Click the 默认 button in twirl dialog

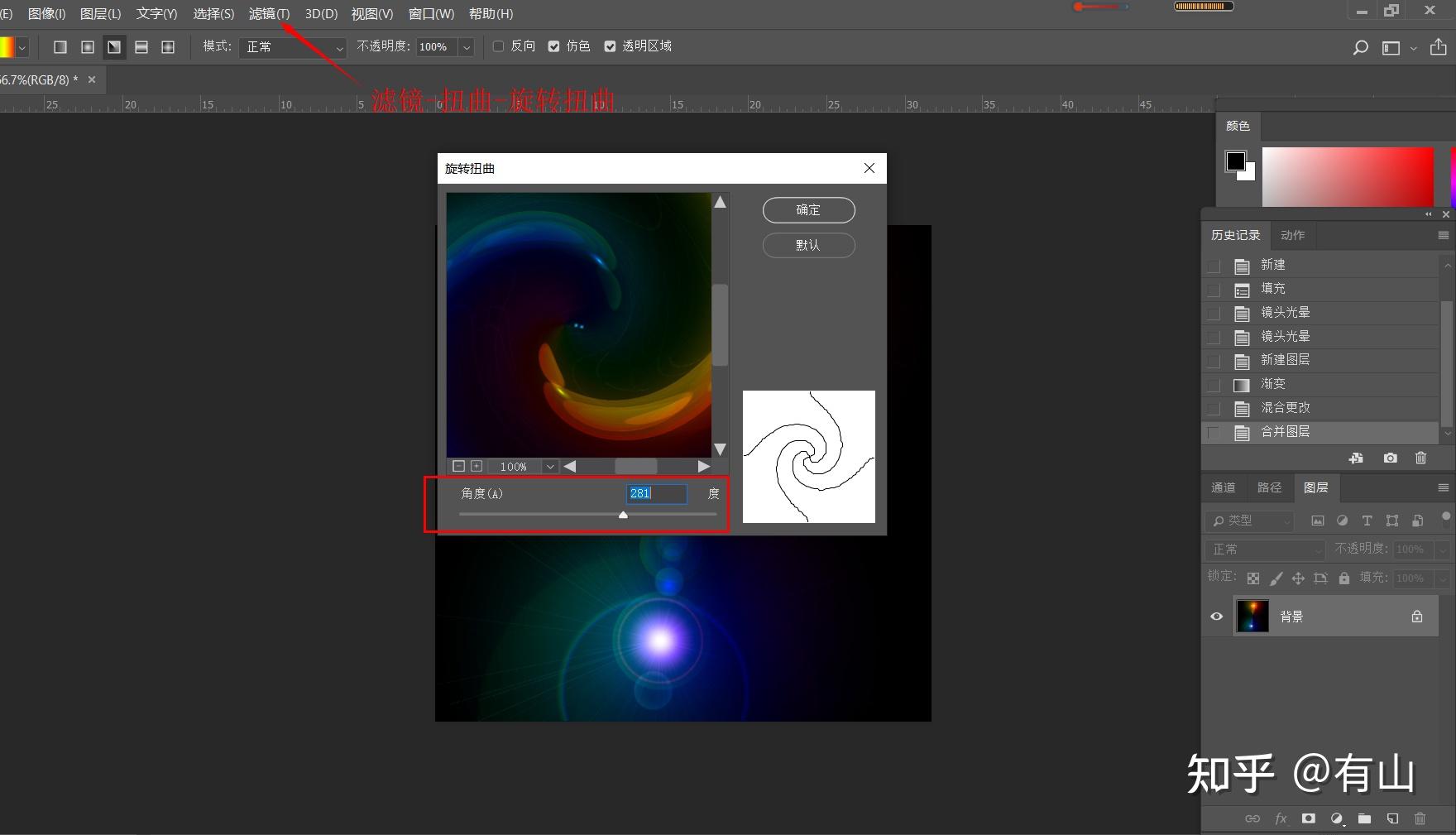[x=808, y=245]
